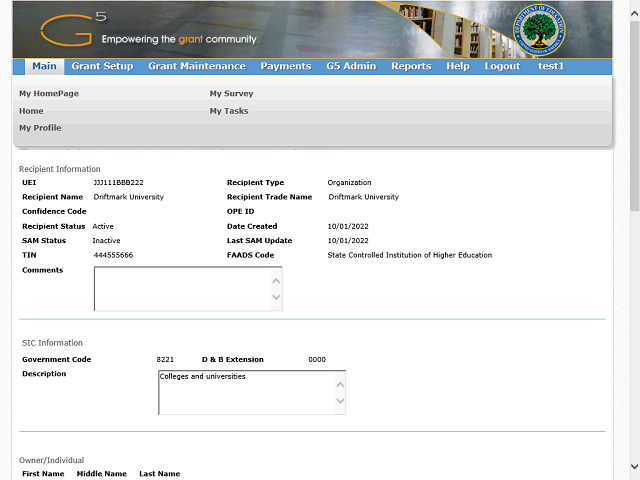Open the Reports menu
This screenshot has height=480, width=640.
pyautogui.click(x=411, y=67)
